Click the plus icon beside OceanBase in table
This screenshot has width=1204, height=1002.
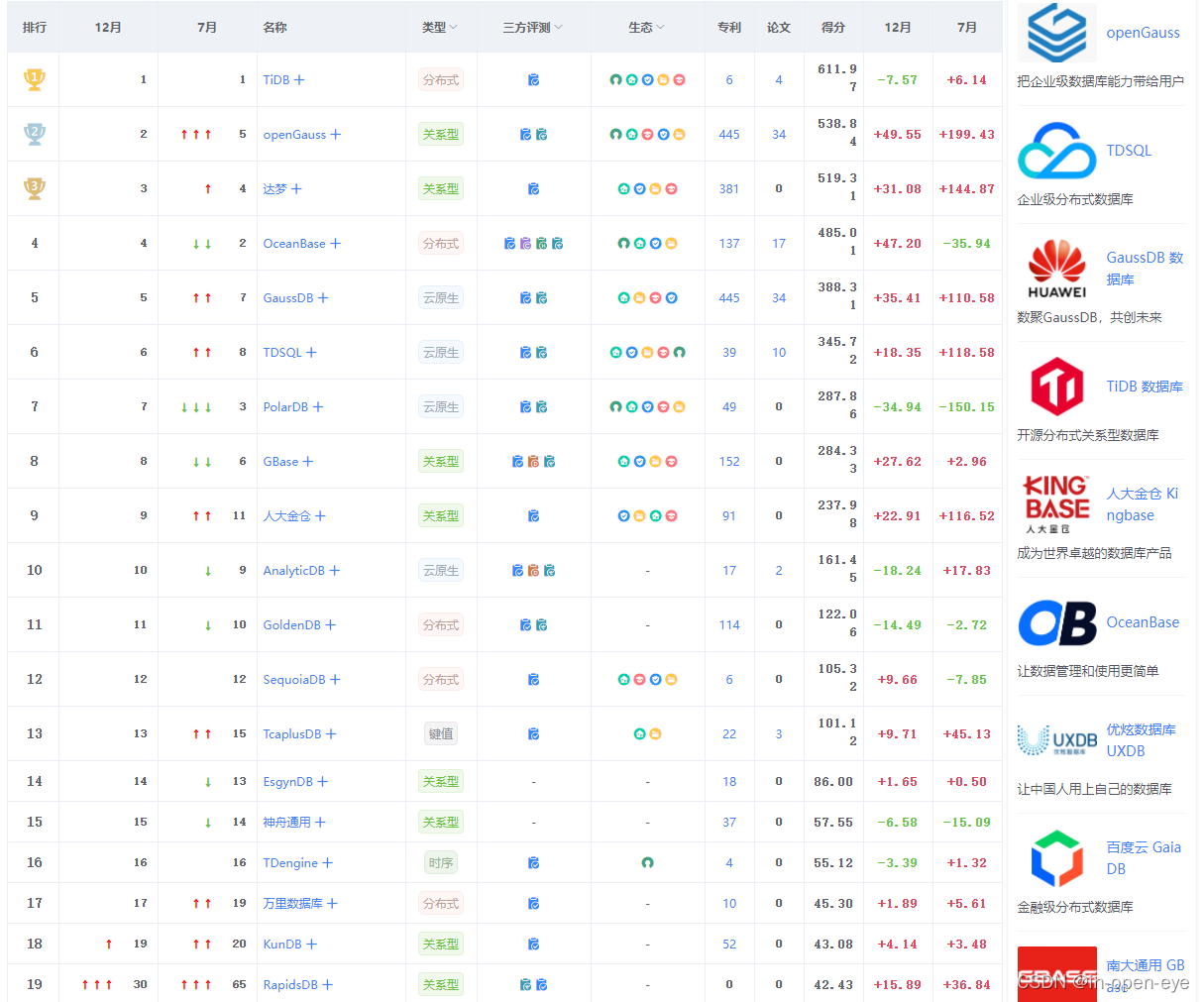pyautogui.click(x=336, y=244)
